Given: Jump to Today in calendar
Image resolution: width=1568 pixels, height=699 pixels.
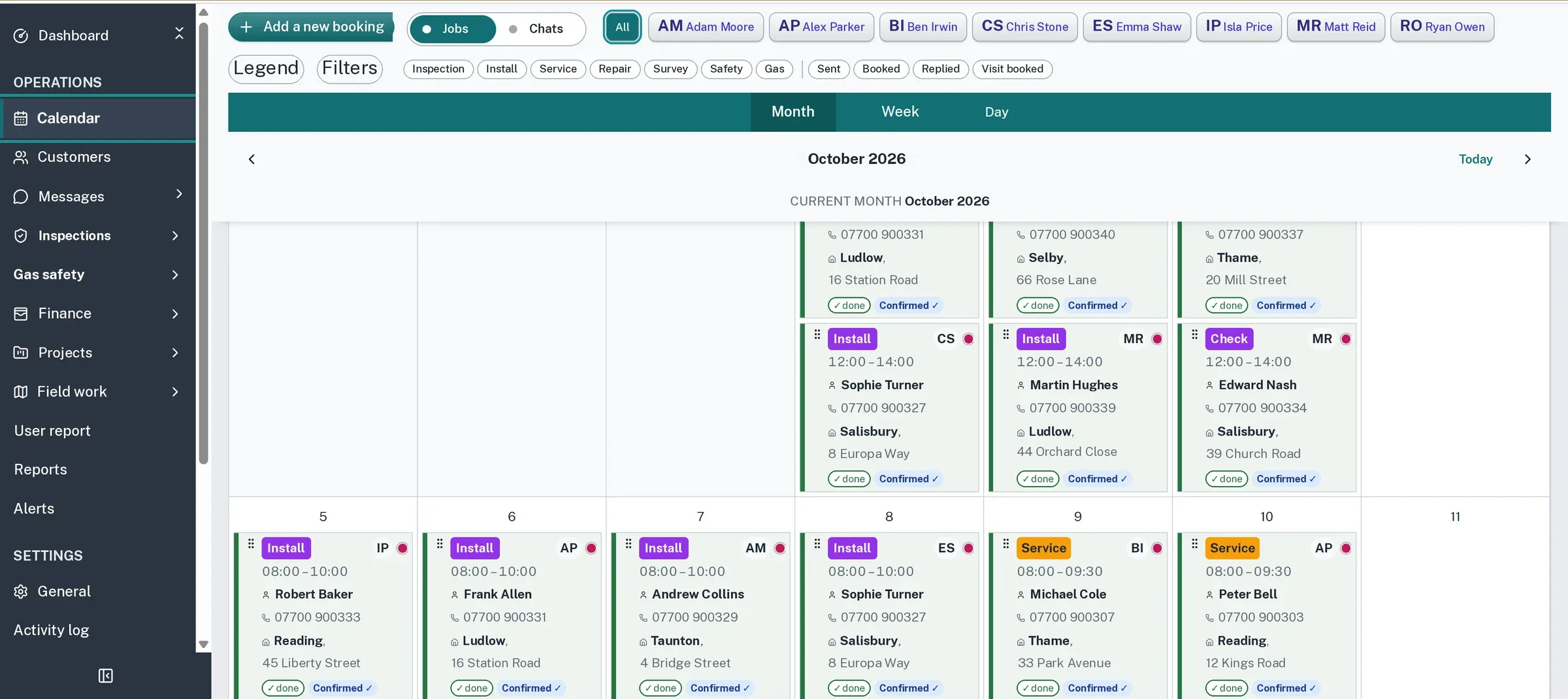Looking at the screenshot, I should (x=1475, y=159).
